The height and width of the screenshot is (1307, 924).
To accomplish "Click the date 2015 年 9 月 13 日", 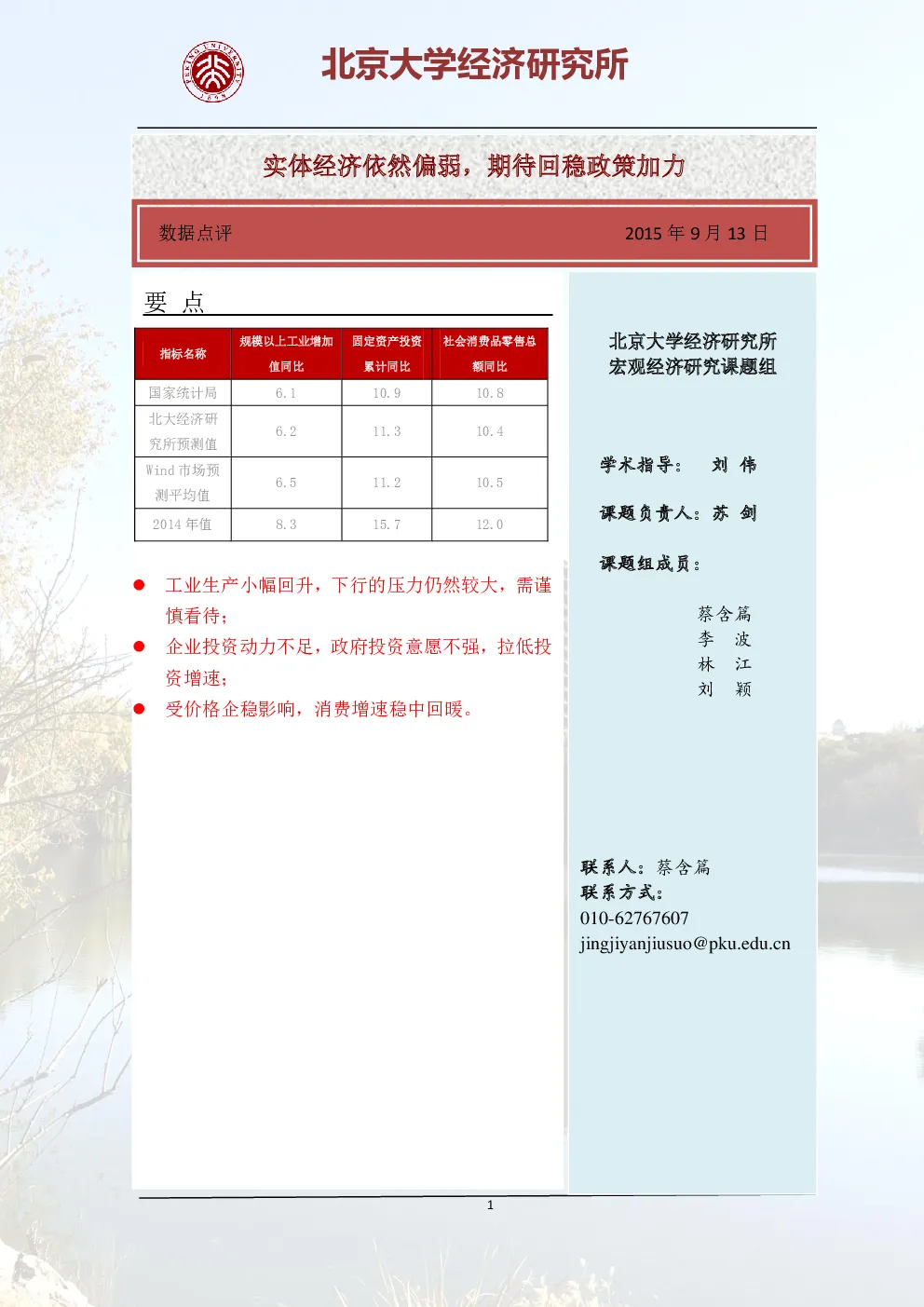I will click(x=696, y=233).
